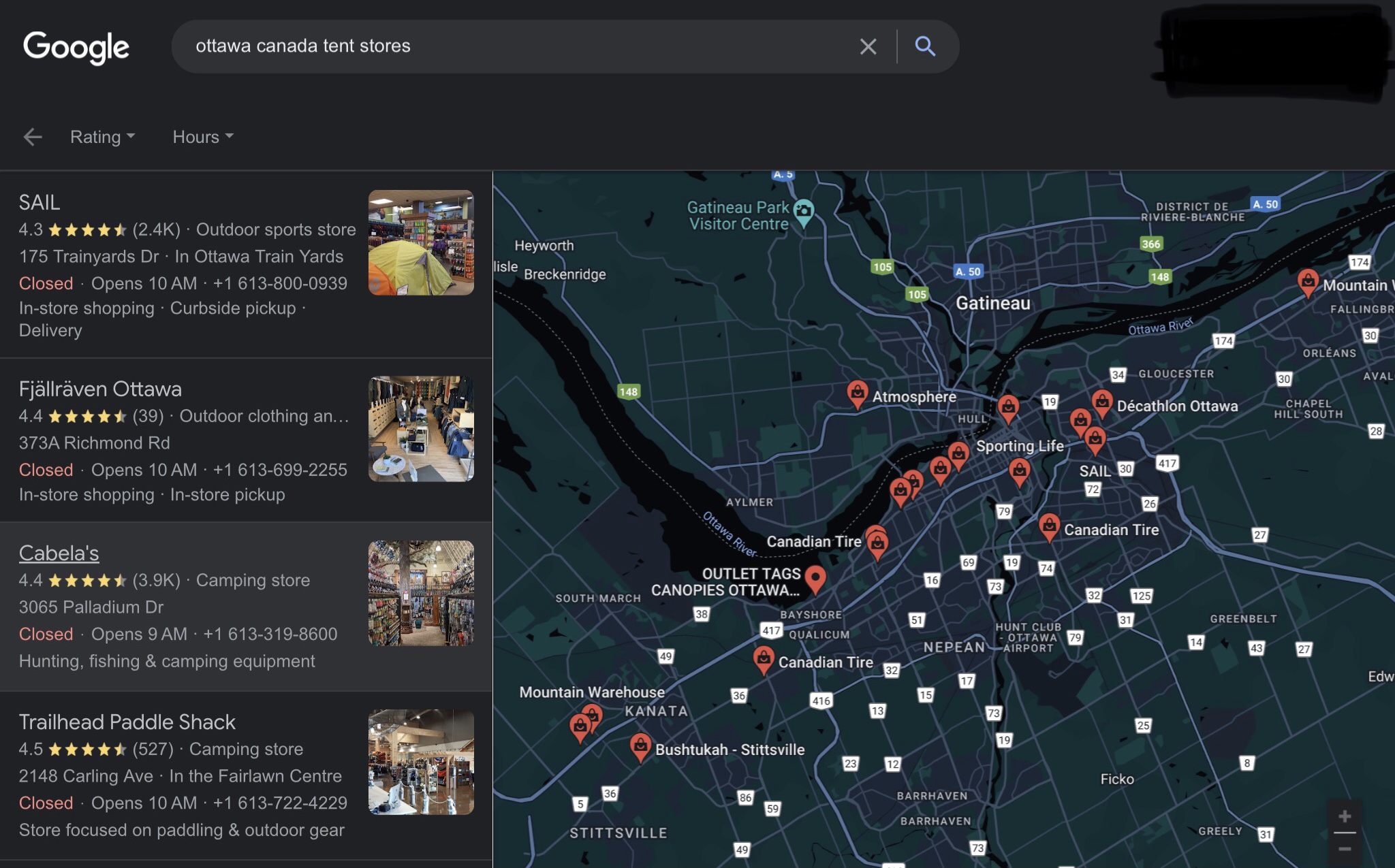Viewport: 1395px width, 868px height.
Task: View the SAIL tent photo thumbnail
Action: pos(421,242)
